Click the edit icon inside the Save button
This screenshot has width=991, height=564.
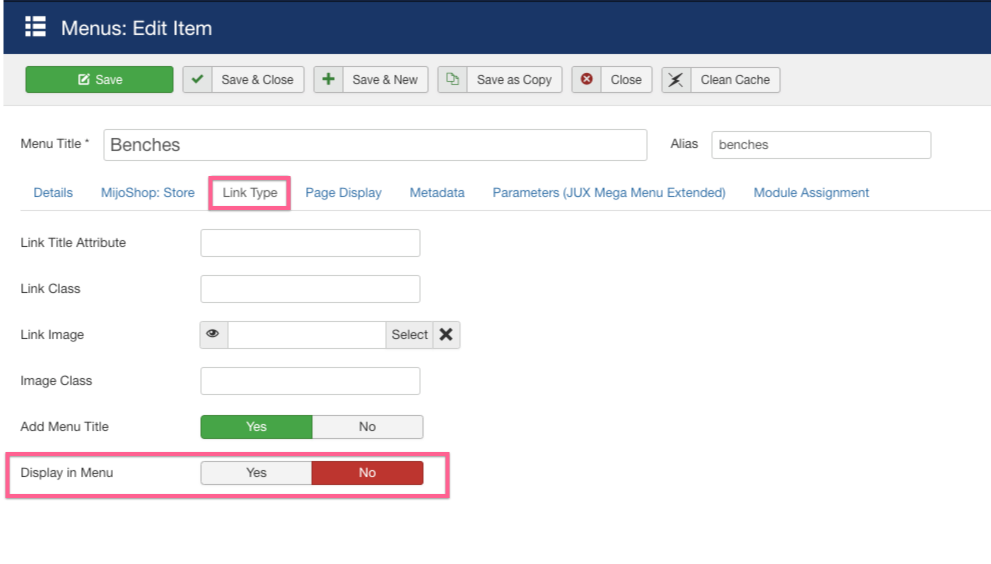coord(83,80)
